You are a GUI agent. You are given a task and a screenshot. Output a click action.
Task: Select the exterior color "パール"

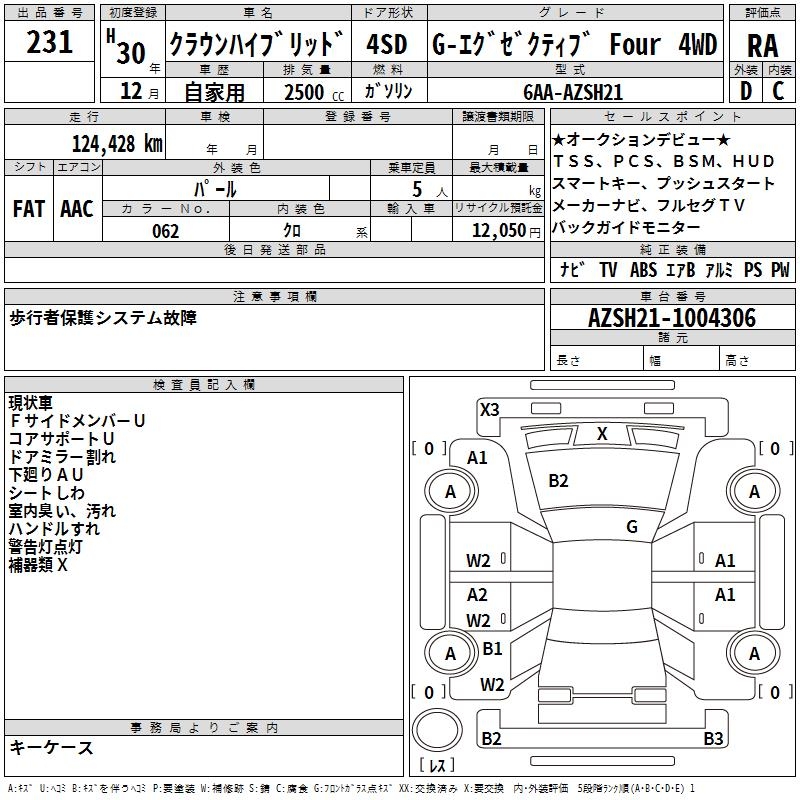click(215, 189)
